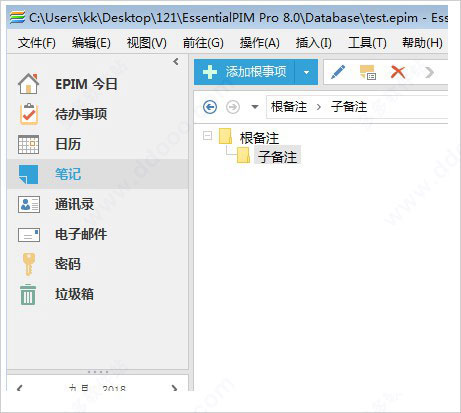Go to next month in mini calendar
Viewport: 461px width, 413px height.
(x=174, y=388)
